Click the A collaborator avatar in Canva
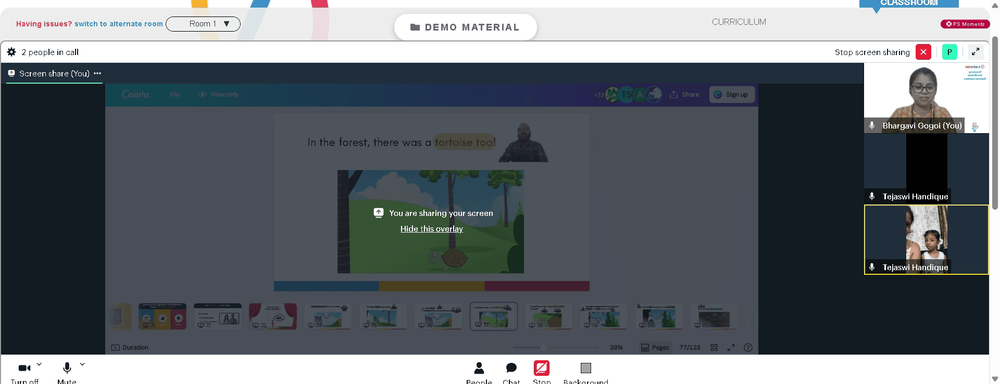This screenshot has height=384, width=1000. (640, 94)
